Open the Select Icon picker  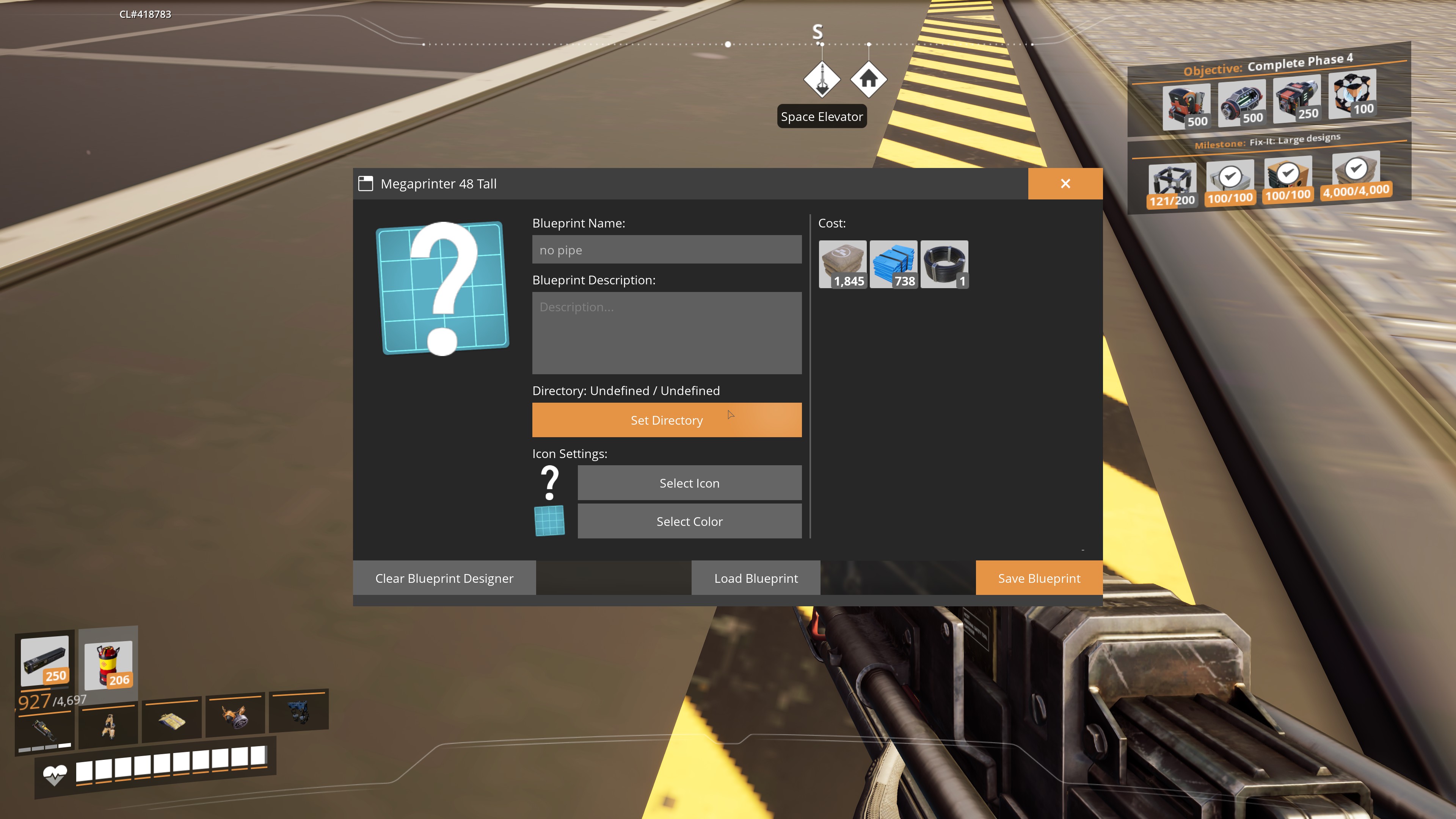click(689, 483)
